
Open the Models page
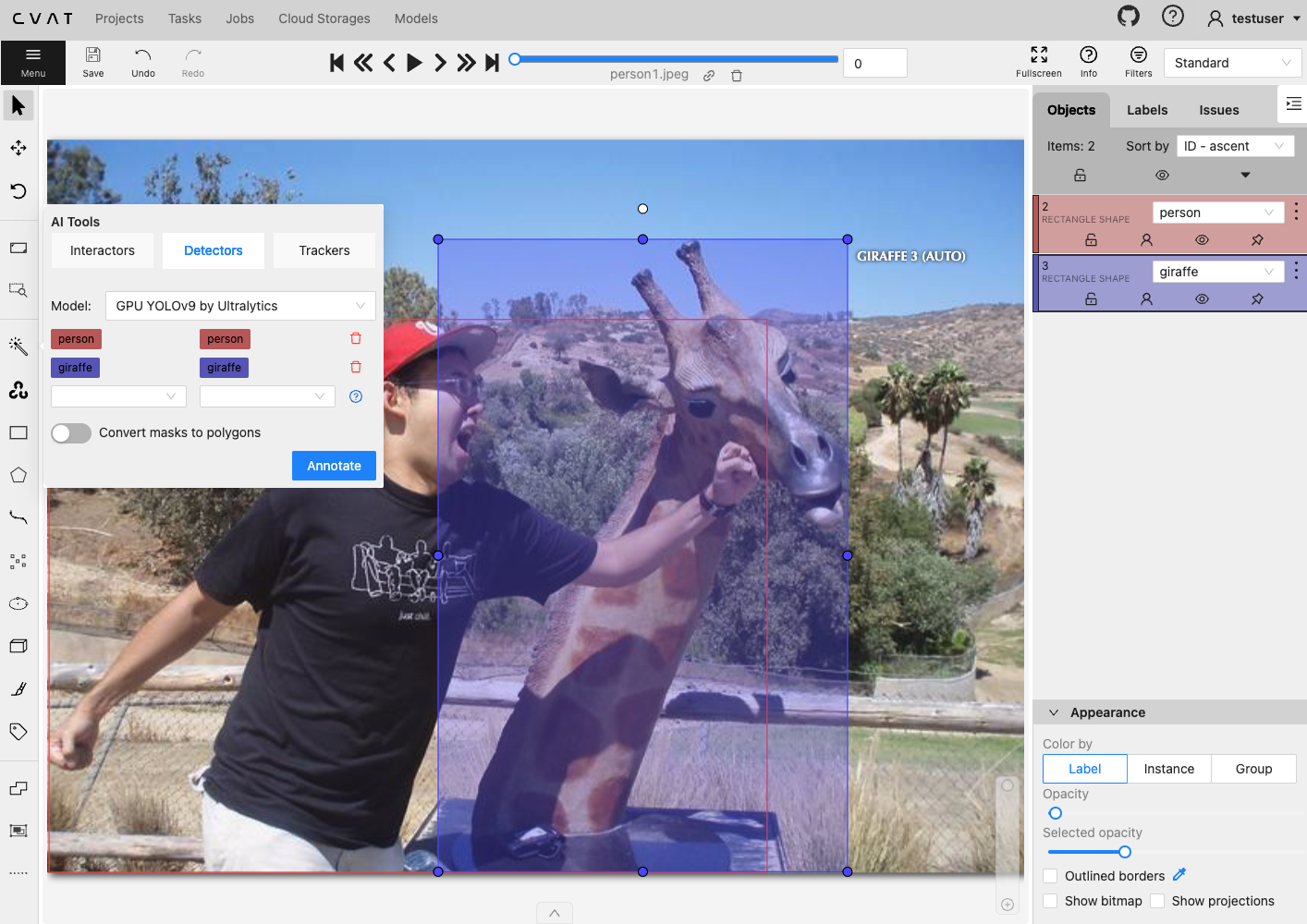coord(416,18)
